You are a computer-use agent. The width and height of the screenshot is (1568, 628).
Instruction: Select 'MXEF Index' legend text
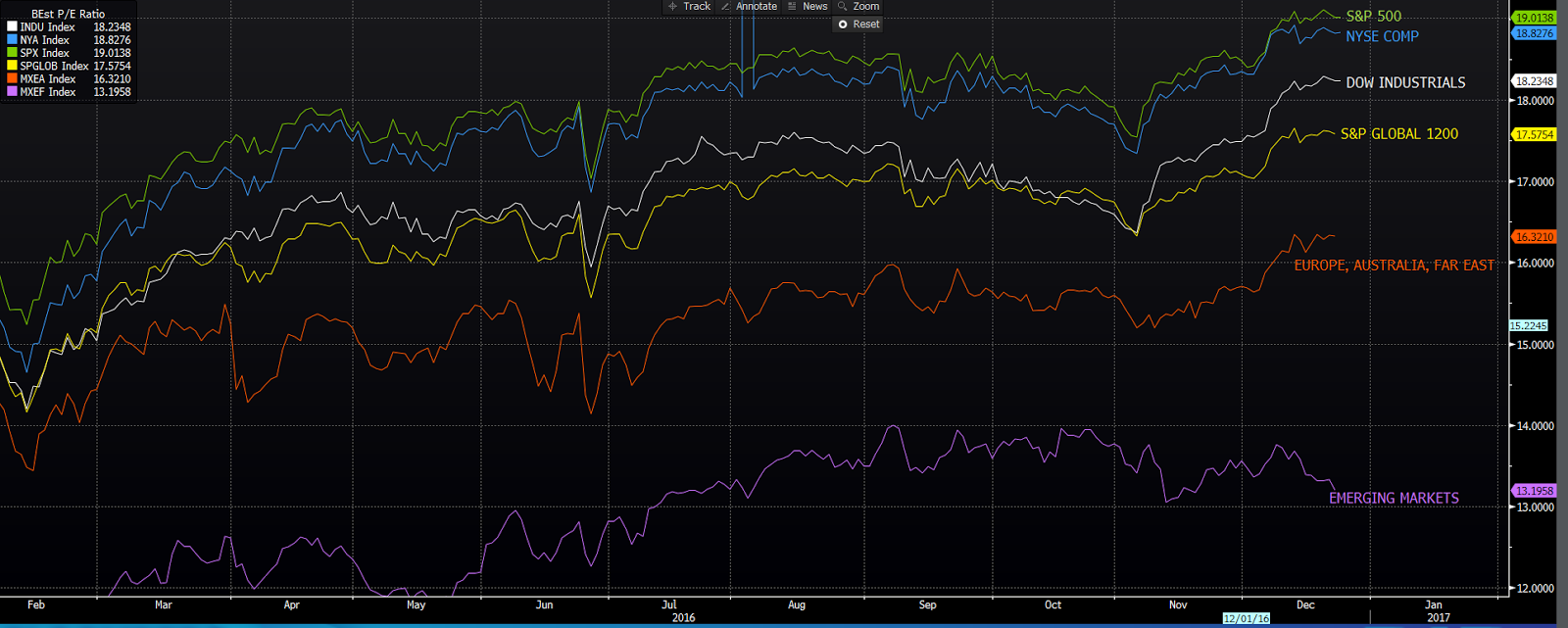[x=47, y=91]
